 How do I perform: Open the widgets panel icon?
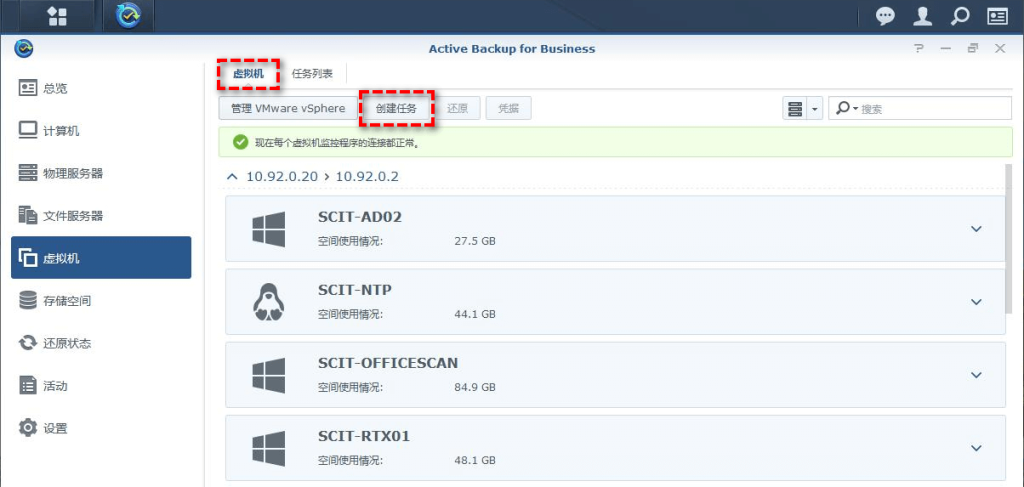tap(997, 16)
